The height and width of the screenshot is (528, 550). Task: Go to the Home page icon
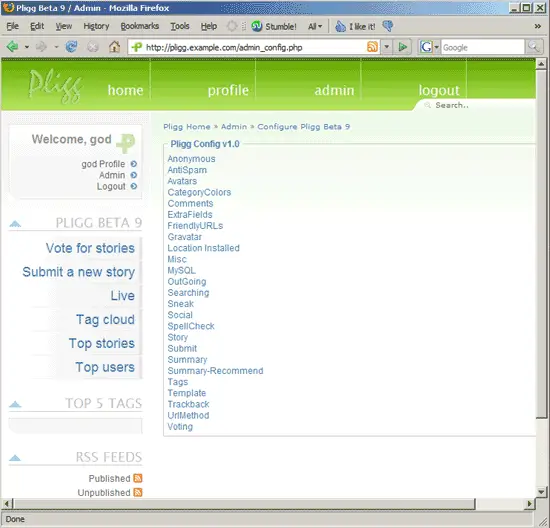tap(114, 46)
